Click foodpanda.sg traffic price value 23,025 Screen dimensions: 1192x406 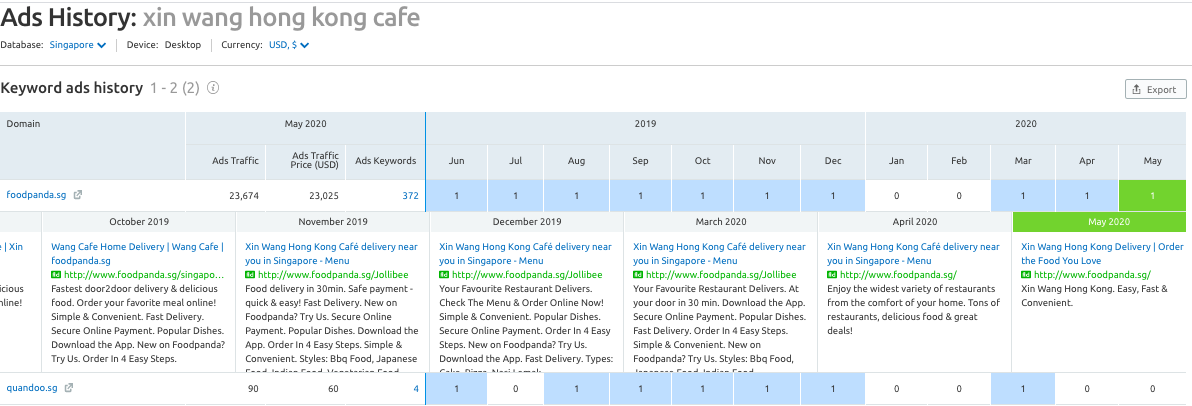click(x=324, y=195)
